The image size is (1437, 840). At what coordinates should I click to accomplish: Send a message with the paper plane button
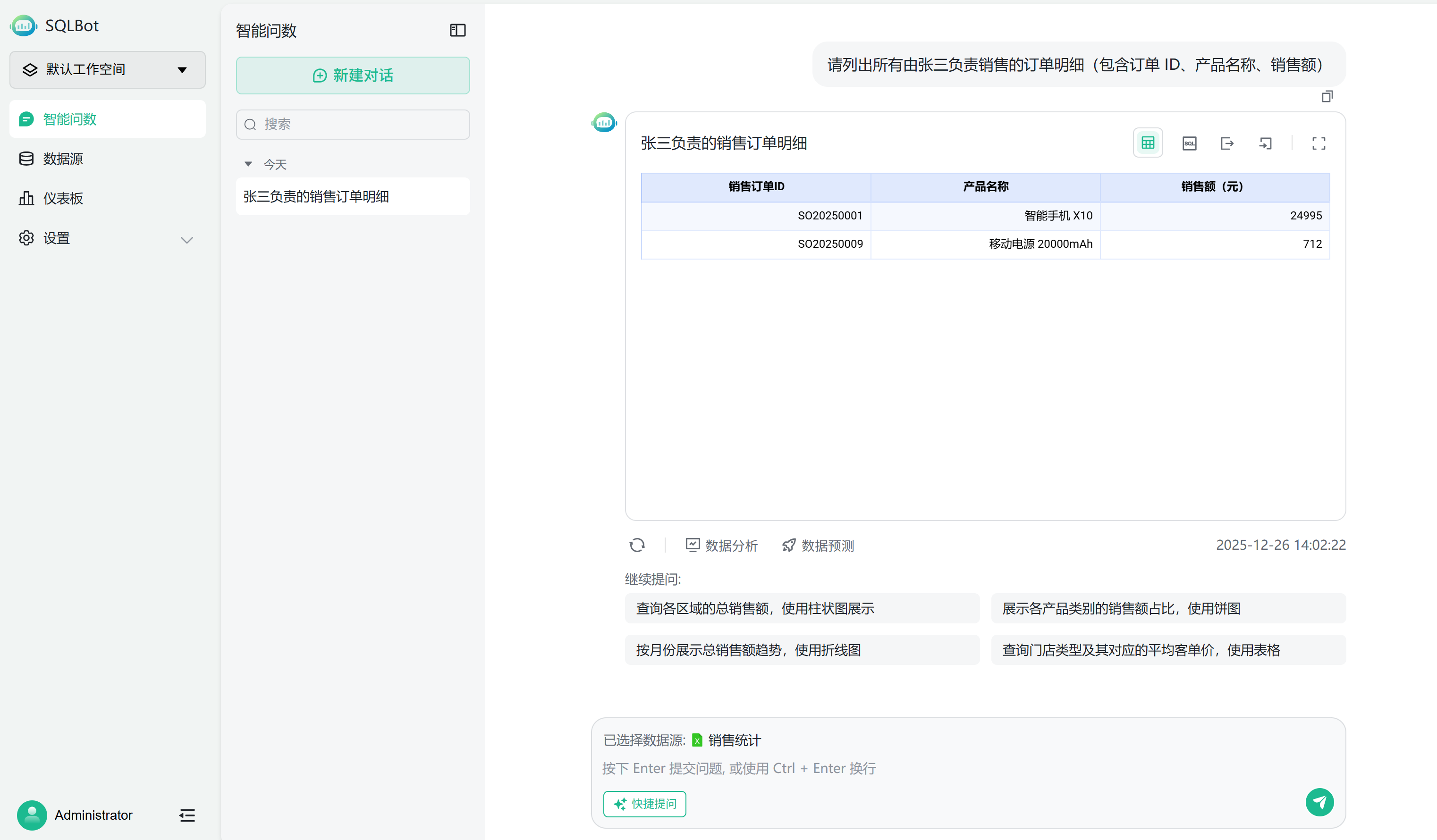(x=1319, y=802)
